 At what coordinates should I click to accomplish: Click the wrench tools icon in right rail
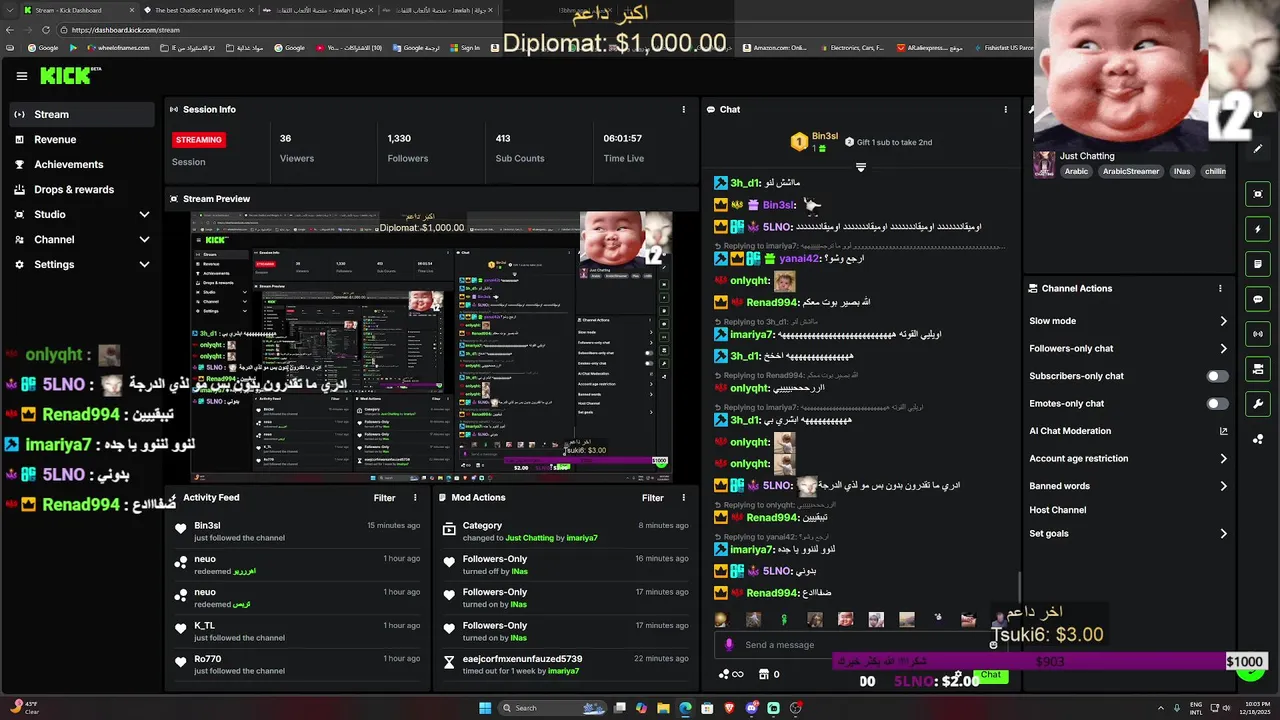pos(1258,404)
